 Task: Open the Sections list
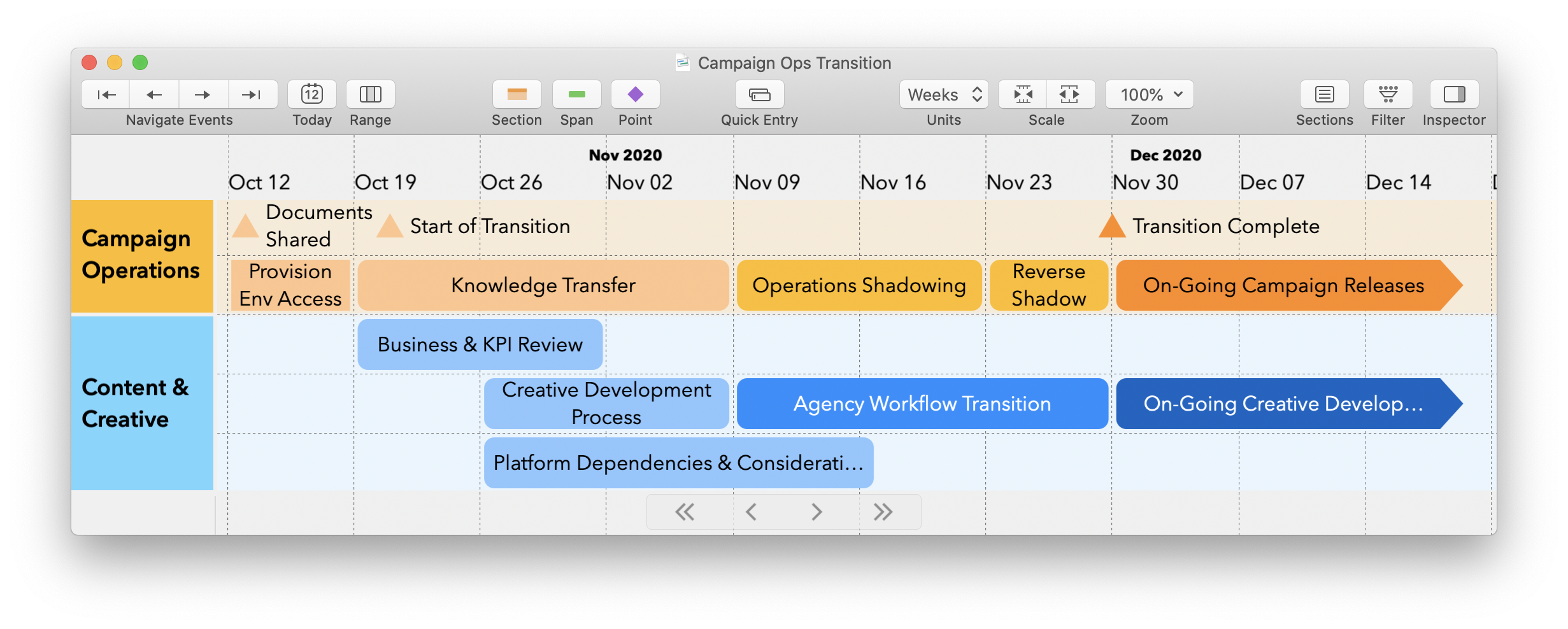pyautogui.click(x=1324, y=94)
